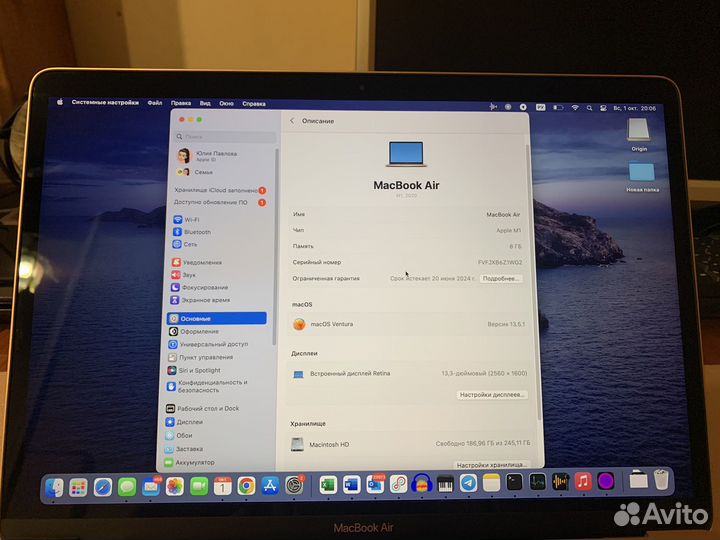
Task: Select the Origin drive on desktop
Action: (x=639, y=135)
